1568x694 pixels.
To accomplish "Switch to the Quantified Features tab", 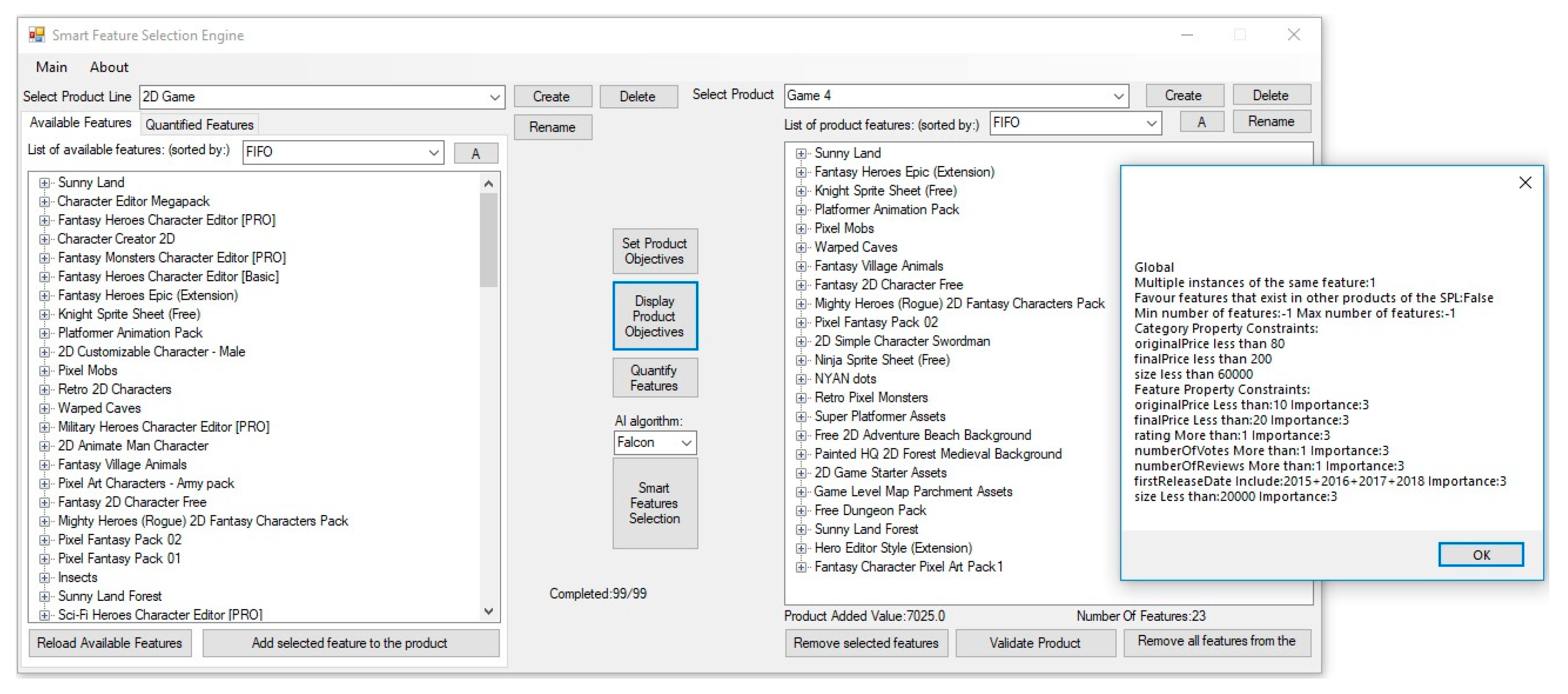I will click(x=199, y=125).
